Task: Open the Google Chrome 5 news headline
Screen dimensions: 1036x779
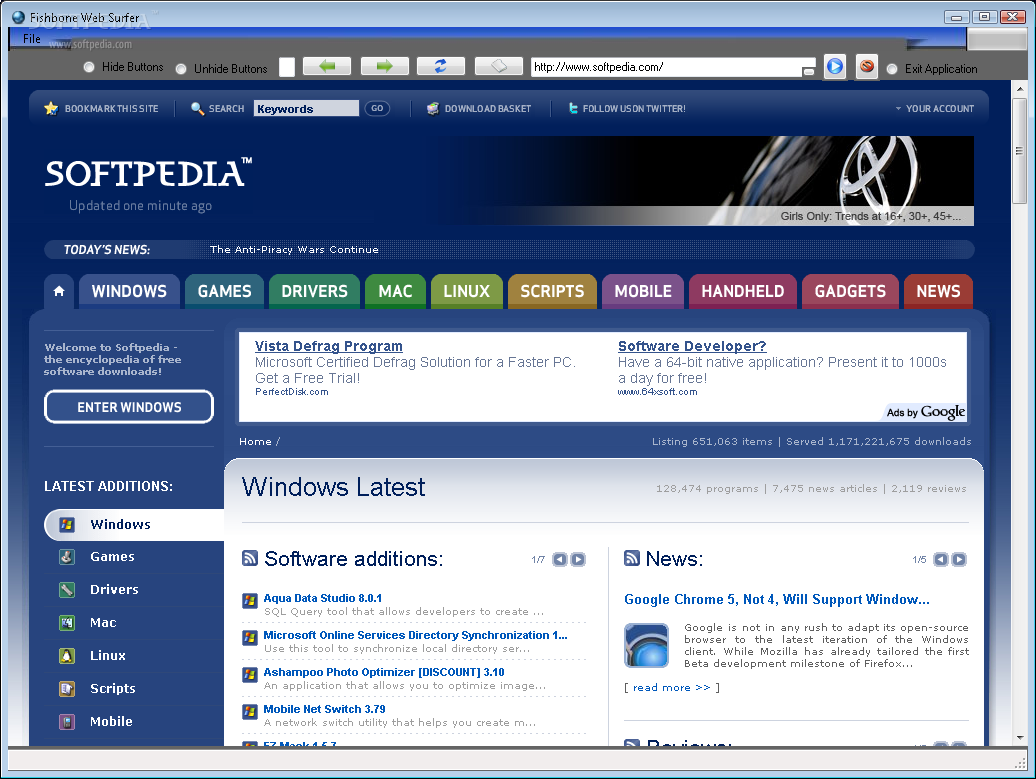Action: click(x=776, y=599)
